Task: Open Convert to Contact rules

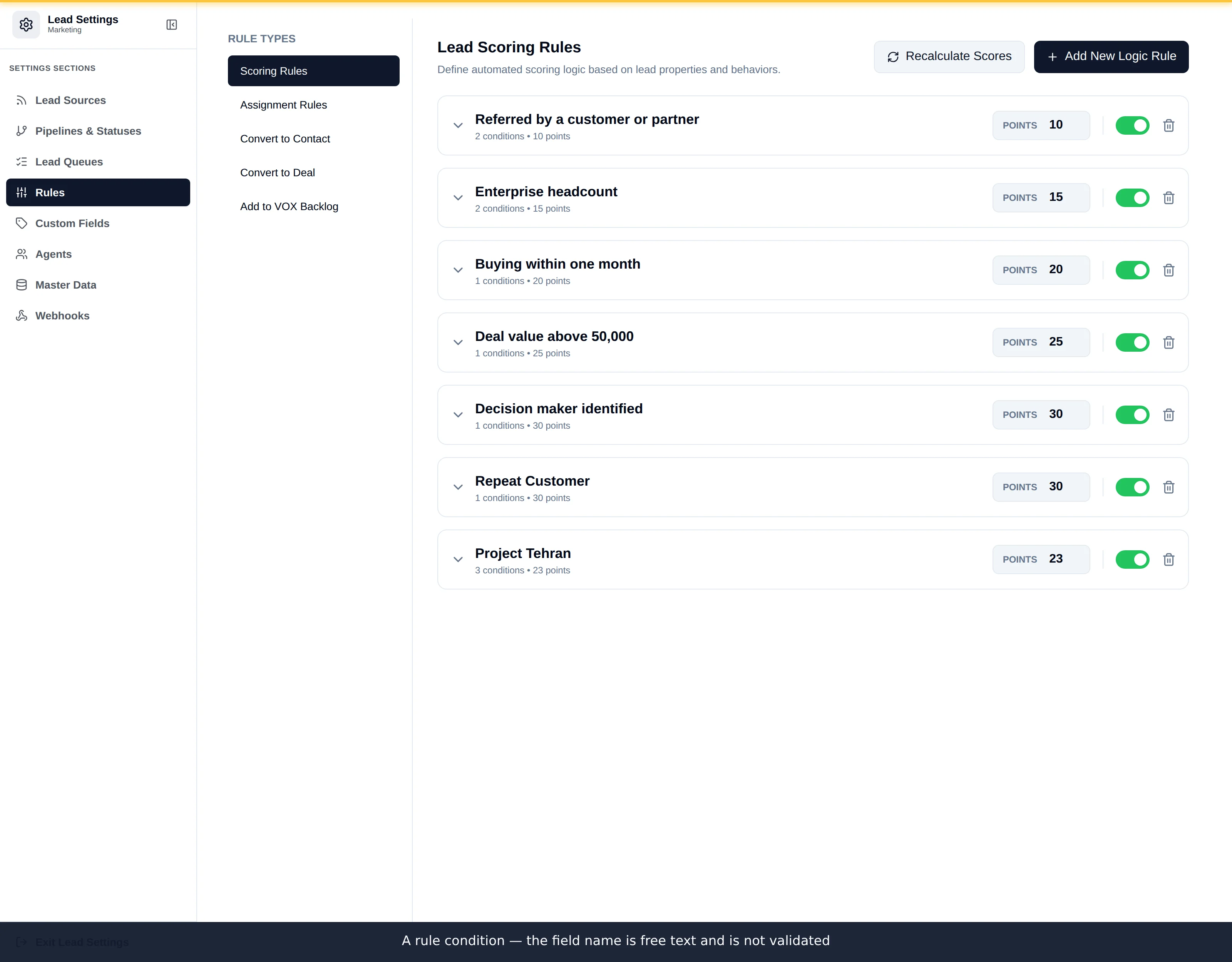Action: [x=314, y=139]
